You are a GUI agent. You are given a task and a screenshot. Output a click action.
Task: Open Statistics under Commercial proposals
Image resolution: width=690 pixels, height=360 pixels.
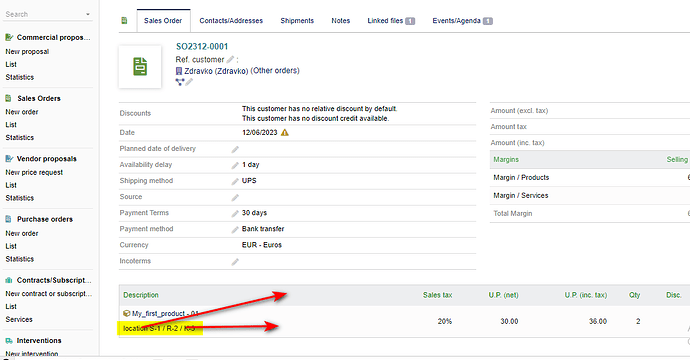[x=19, y=77]
